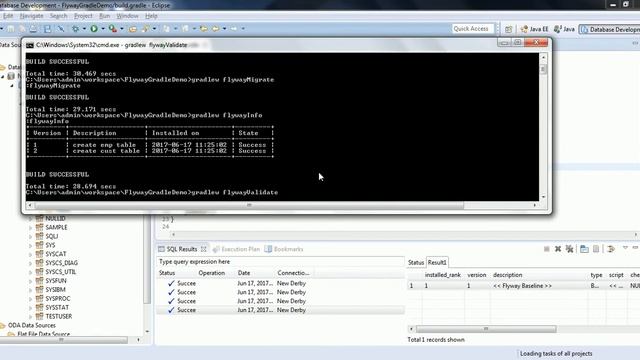
Task: Click the Terminate result stop icon
Action: point(547,249)
